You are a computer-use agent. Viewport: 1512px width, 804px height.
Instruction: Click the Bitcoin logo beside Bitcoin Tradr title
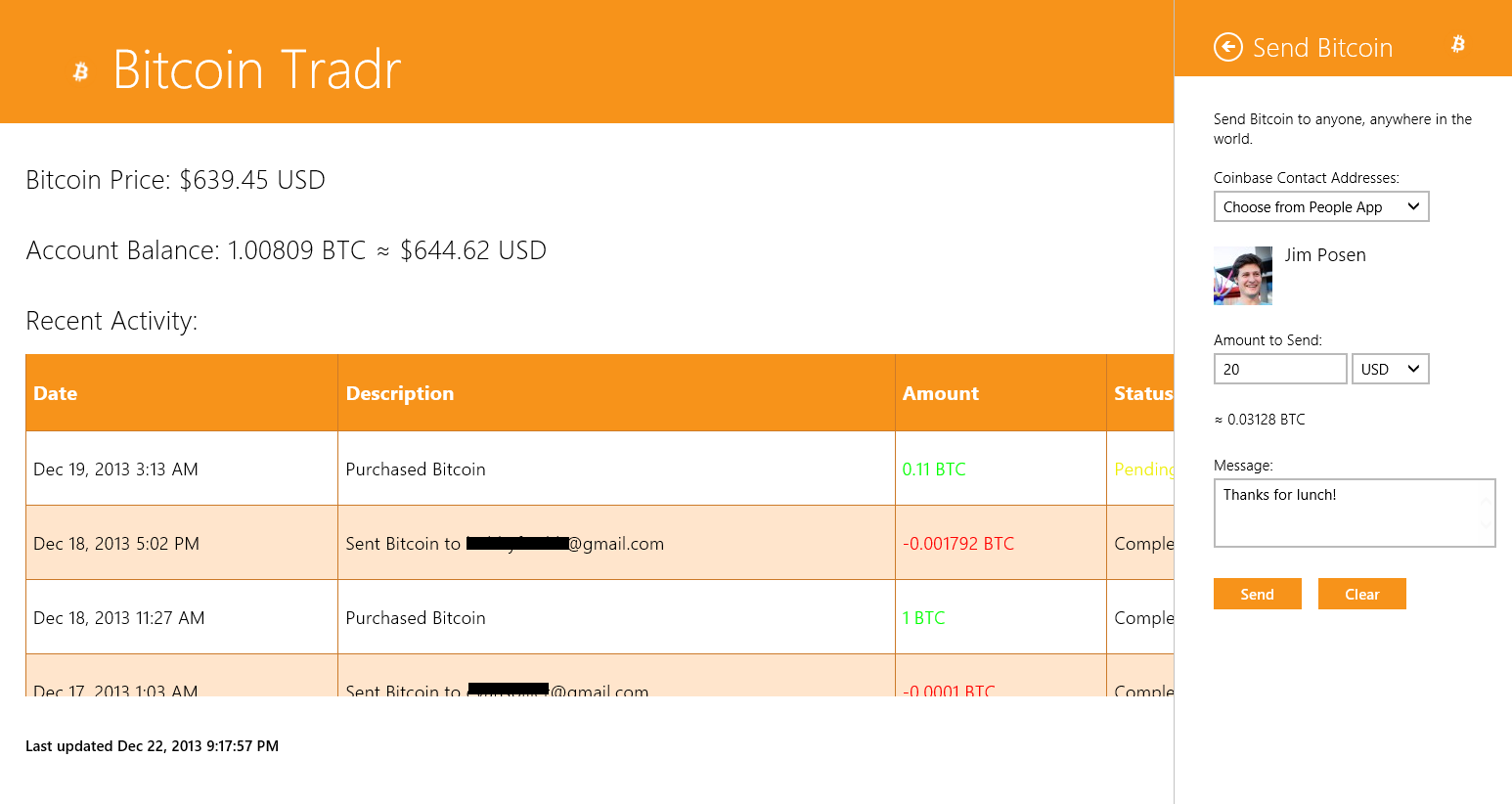tap(81, 70)
